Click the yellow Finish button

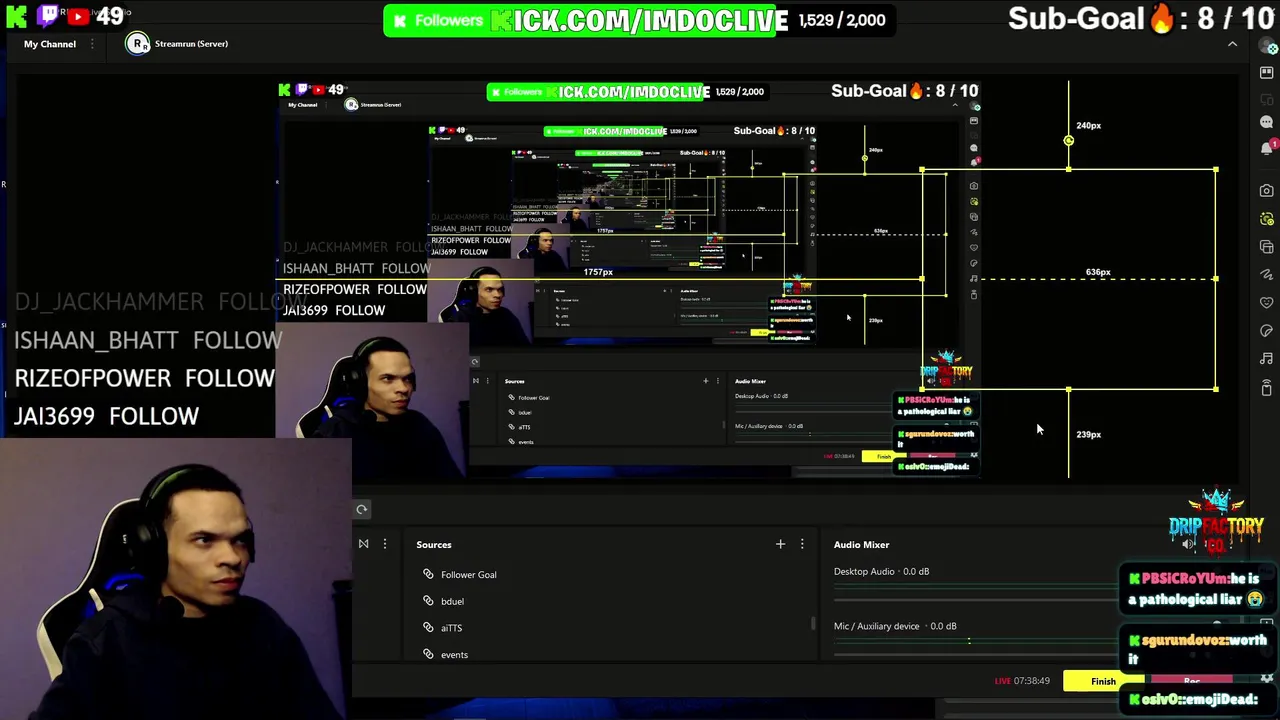(1103, 681)
